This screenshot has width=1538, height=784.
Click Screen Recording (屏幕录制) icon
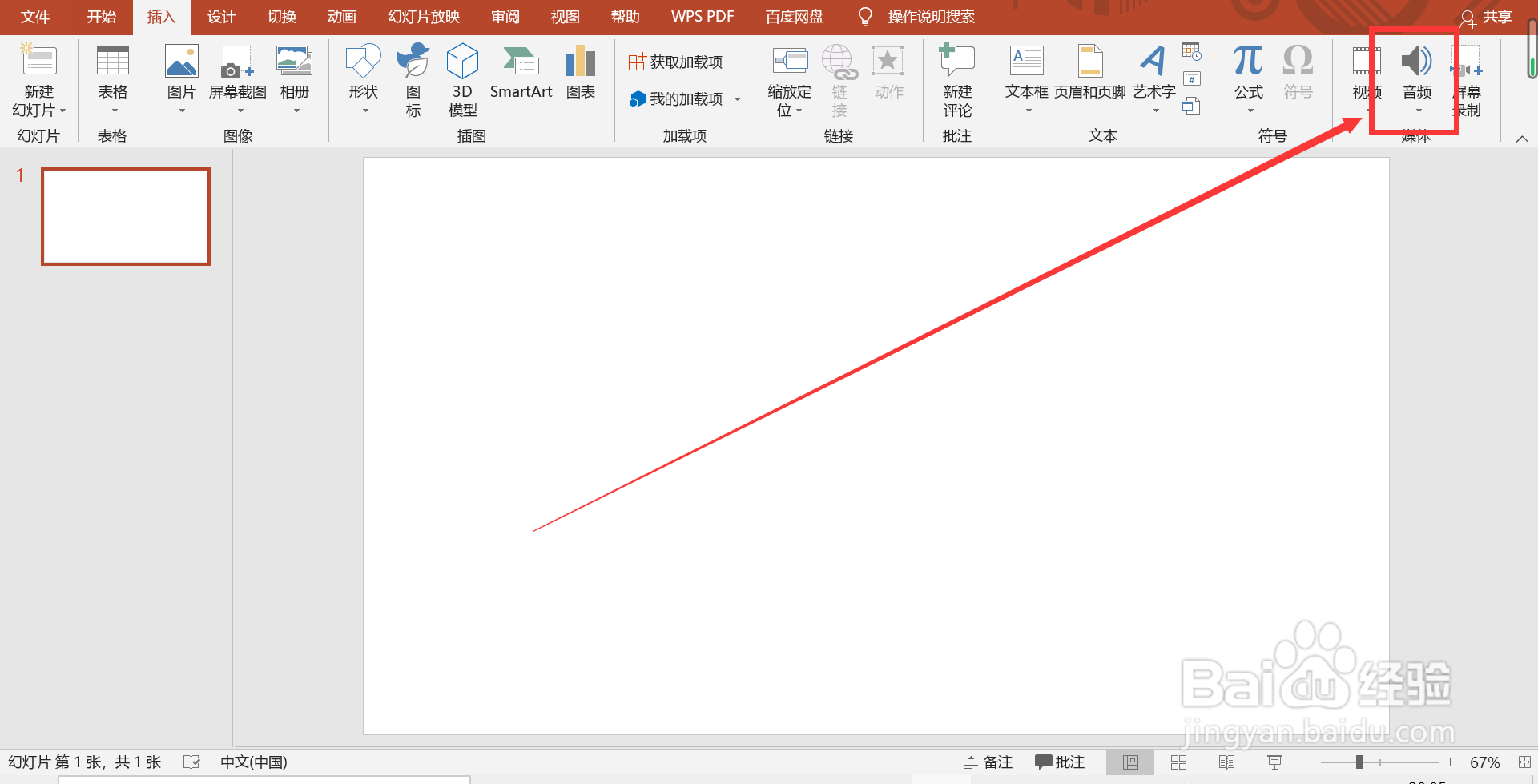coord(1467,62)
